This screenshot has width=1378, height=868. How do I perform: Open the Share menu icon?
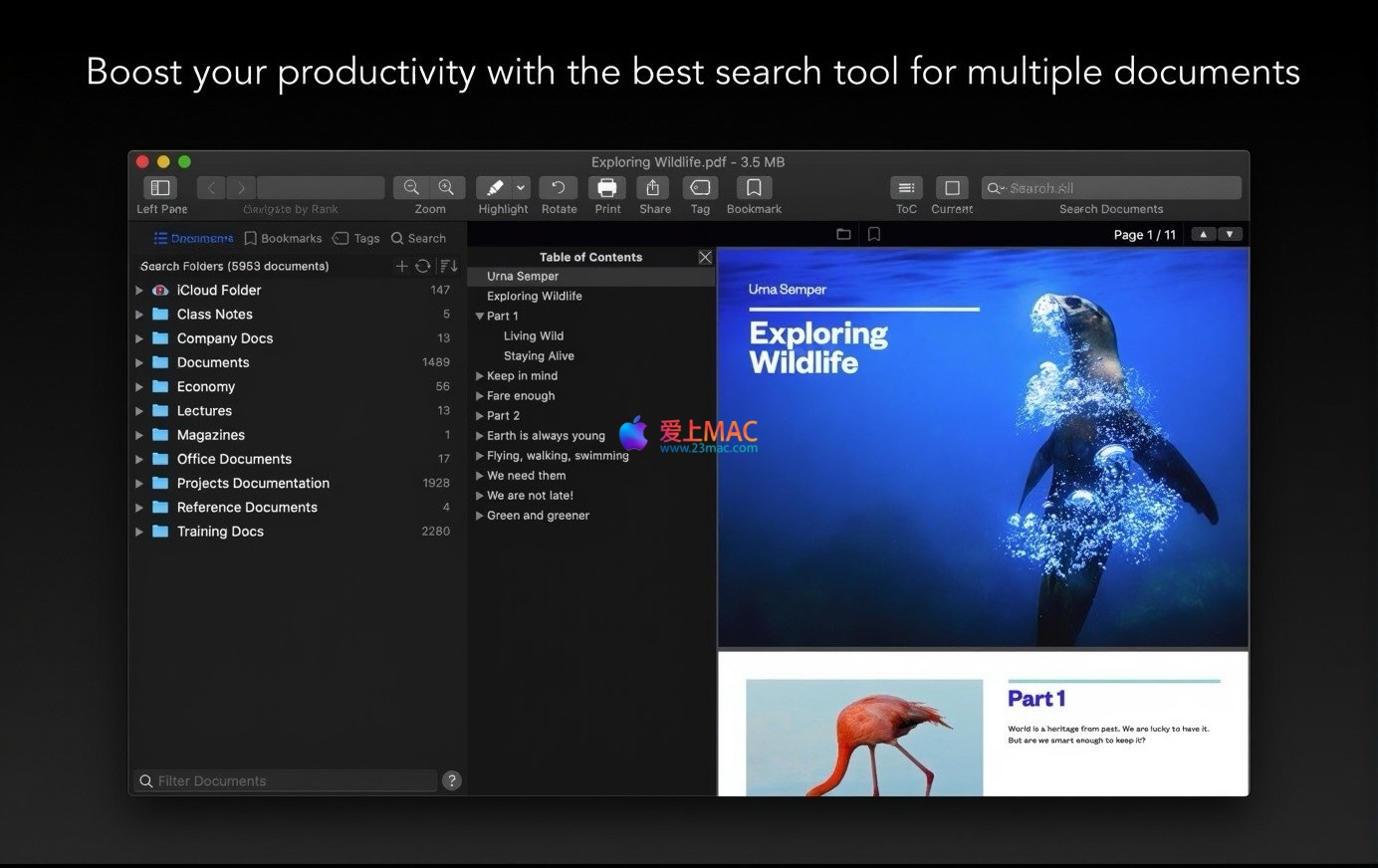[x=654, y=188]
